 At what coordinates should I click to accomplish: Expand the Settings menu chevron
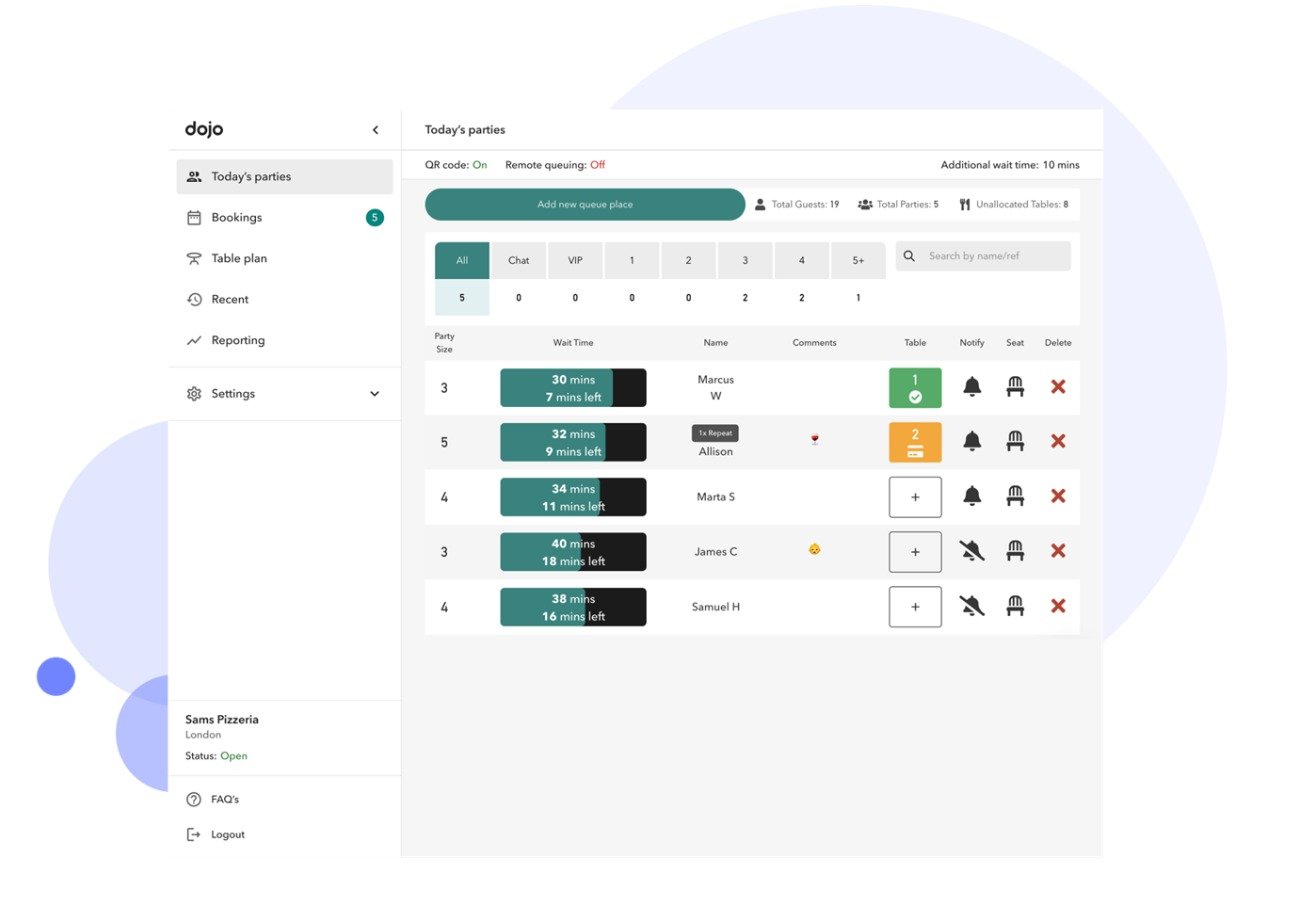(x=374, y=394)
